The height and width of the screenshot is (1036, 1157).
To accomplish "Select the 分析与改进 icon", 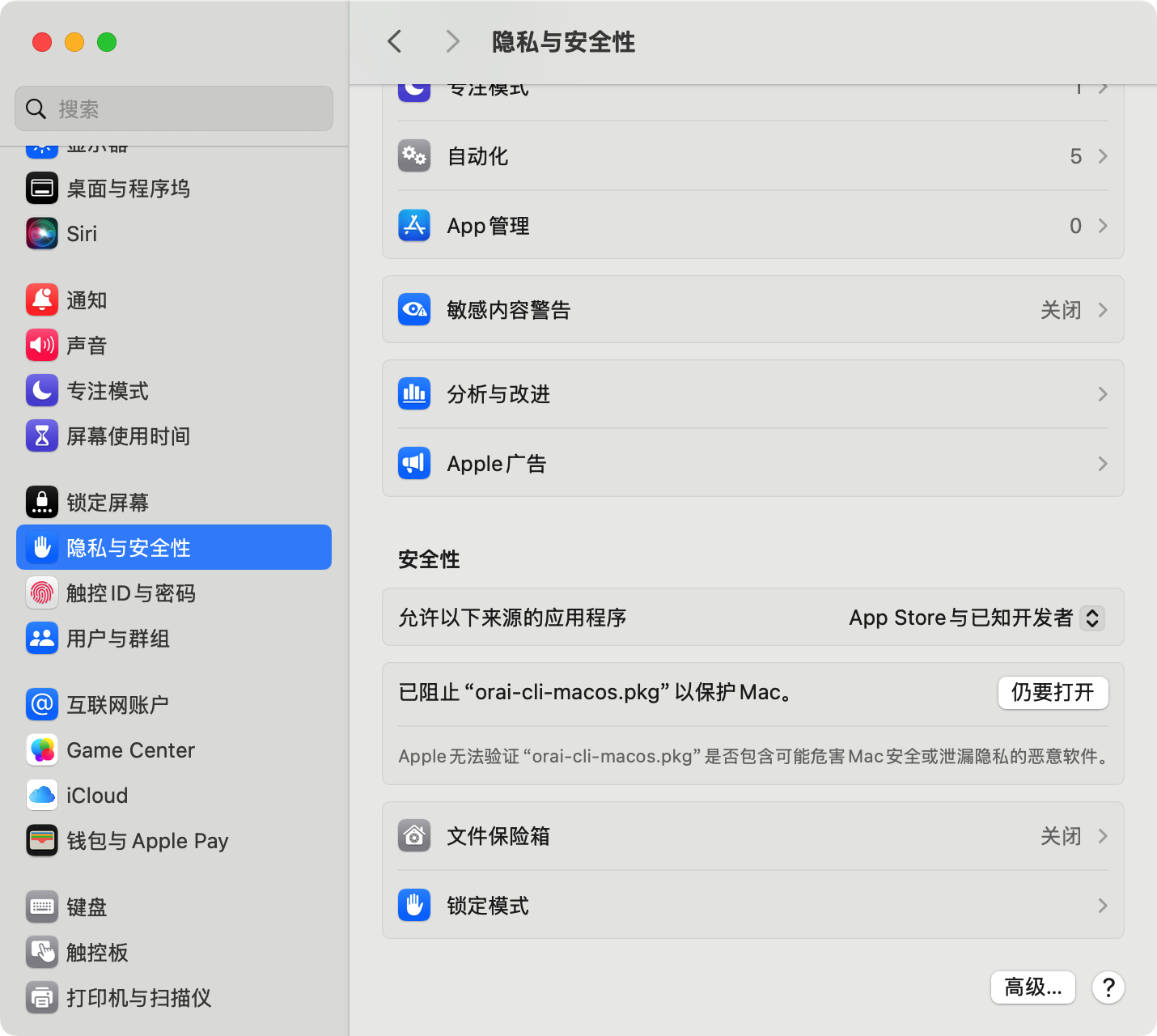I will click(413, 394).
